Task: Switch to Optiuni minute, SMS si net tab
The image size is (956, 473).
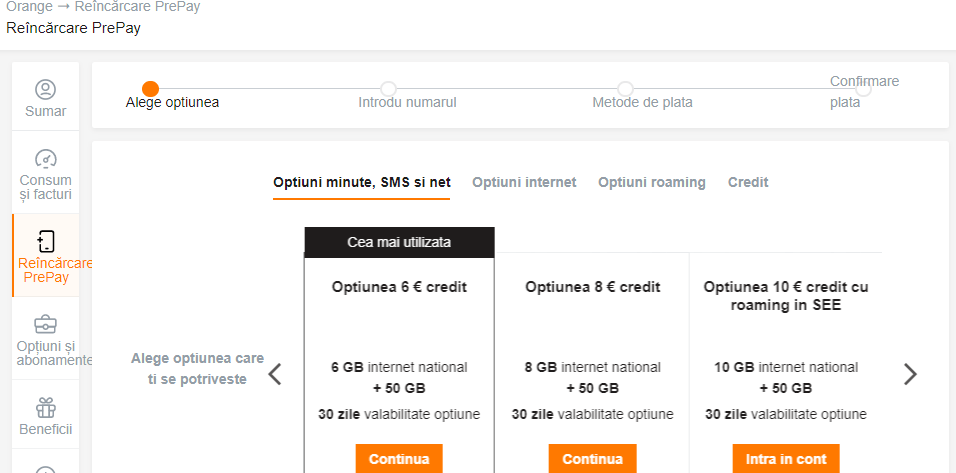Action: [x=362, y=182]
